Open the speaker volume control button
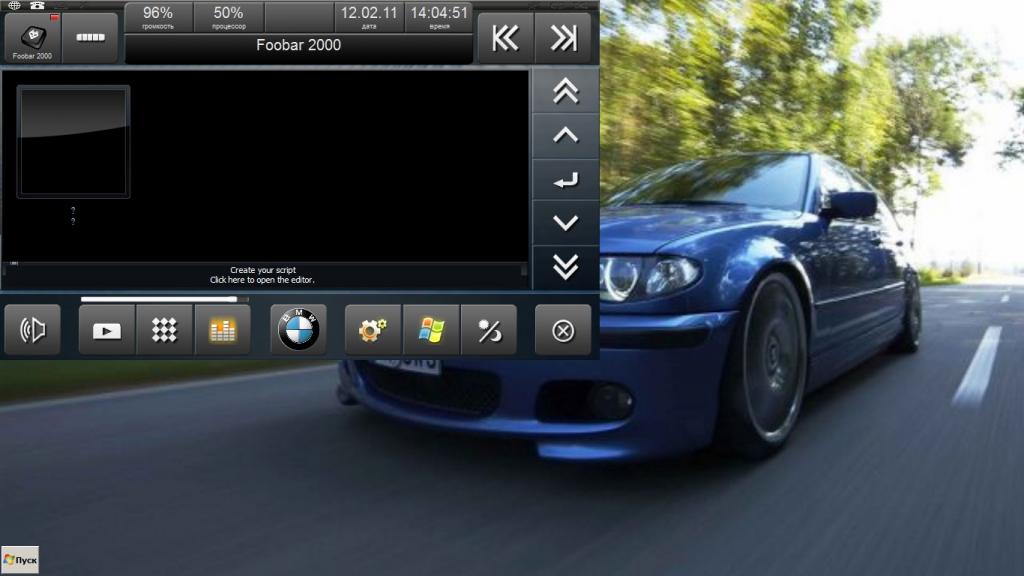Screen dimensions: 1024x576 click(x=33, y=330)
